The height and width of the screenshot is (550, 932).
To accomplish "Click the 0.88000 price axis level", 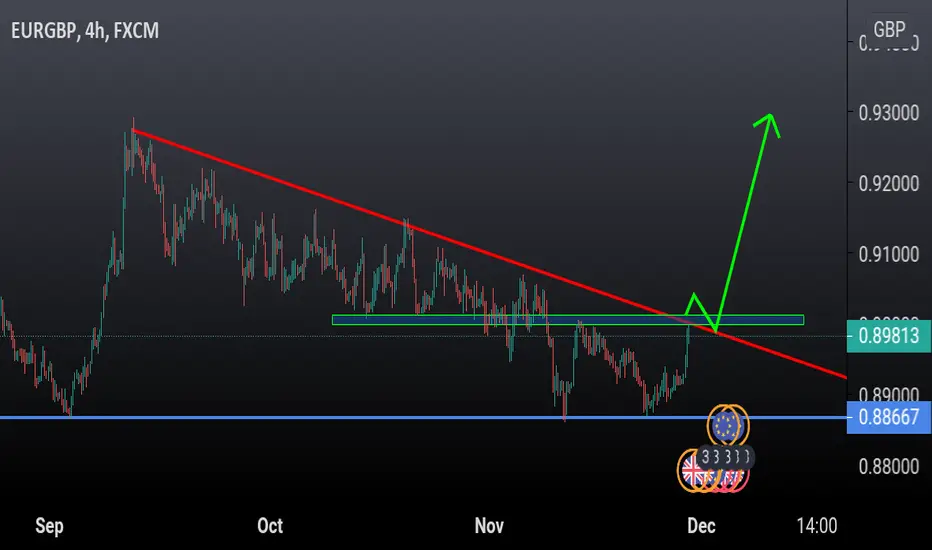I will (889, 466).
